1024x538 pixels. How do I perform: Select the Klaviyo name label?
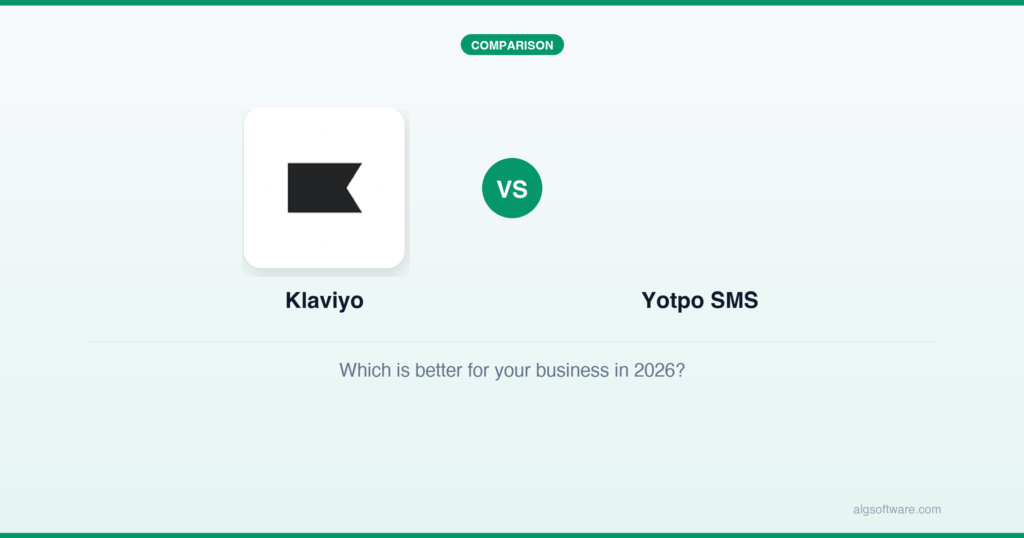[x=324, y=300]
